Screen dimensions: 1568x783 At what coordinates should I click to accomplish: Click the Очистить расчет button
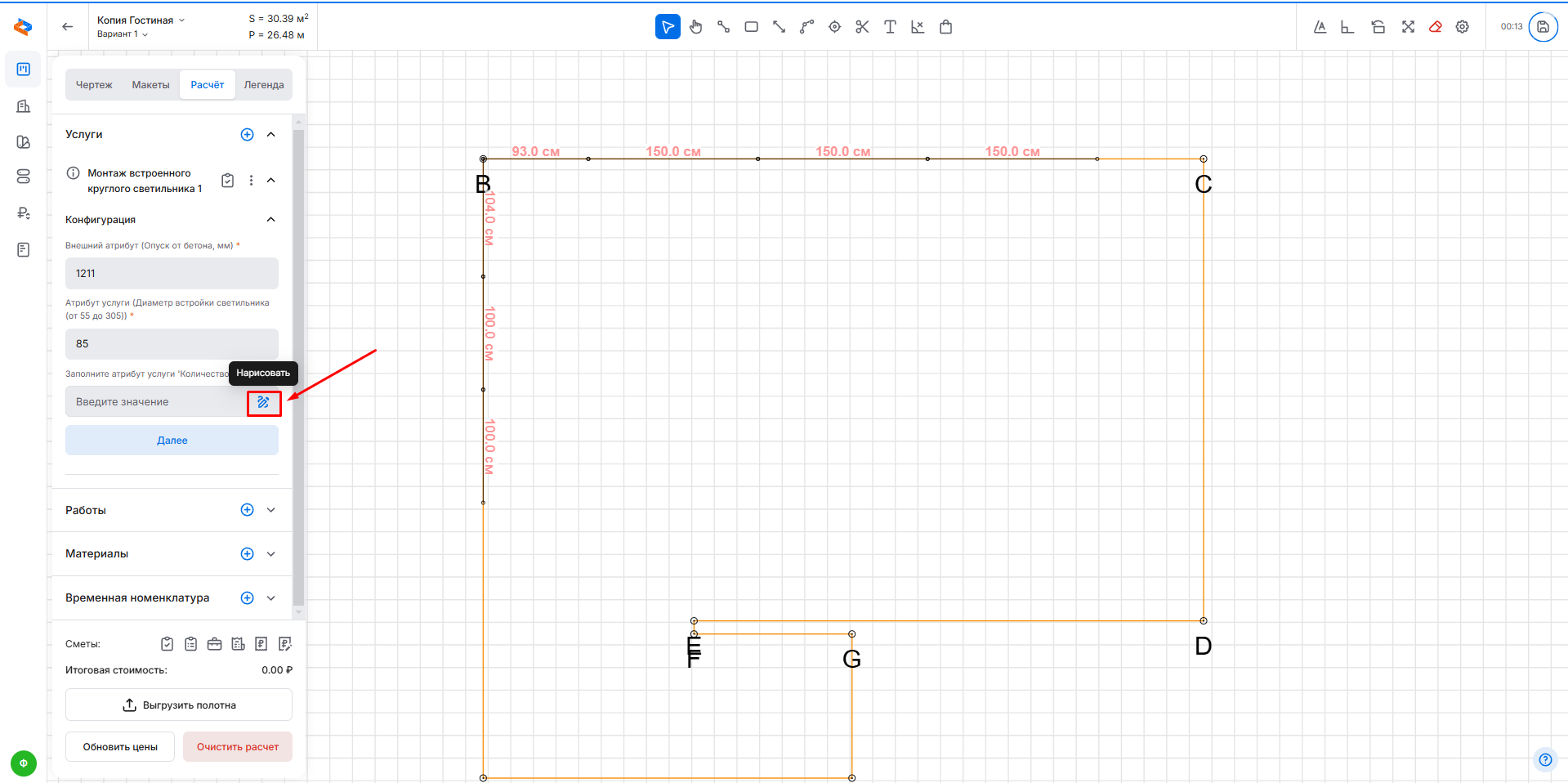237,747
